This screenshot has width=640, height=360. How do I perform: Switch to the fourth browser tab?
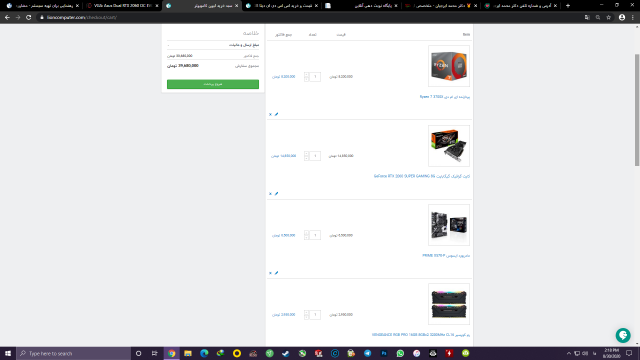(282, 6)
